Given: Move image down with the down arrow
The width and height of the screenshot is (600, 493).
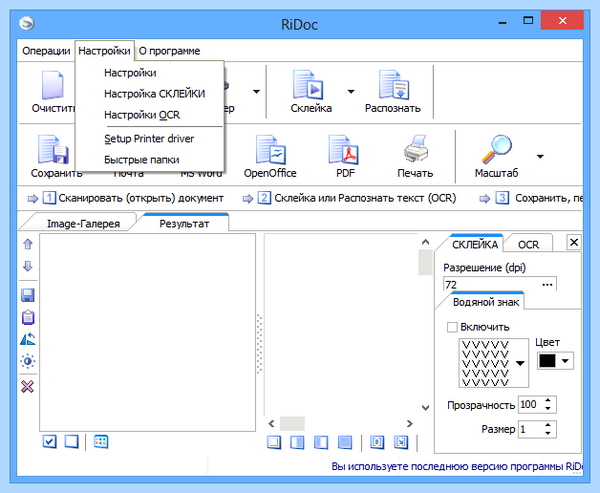Looking at the screenshot, I should tap(28, 266).
